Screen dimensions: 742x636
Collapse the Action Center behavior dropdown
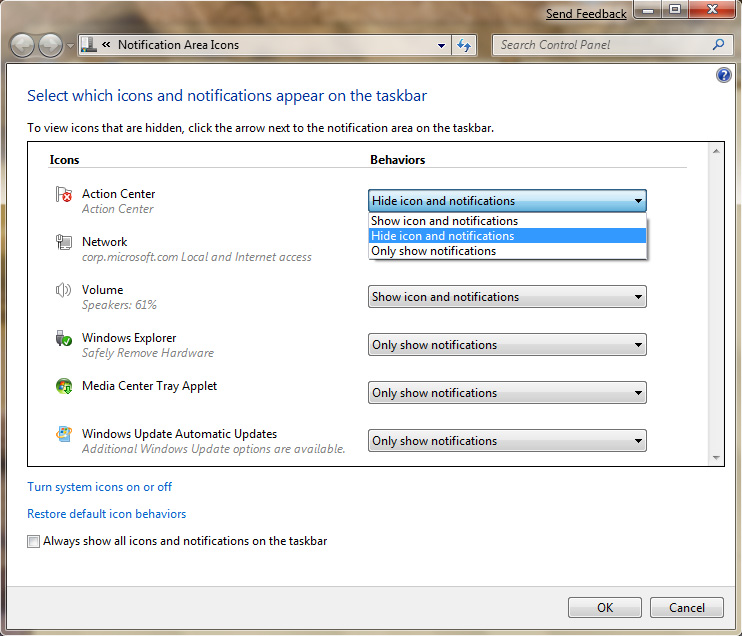point(507,201)
